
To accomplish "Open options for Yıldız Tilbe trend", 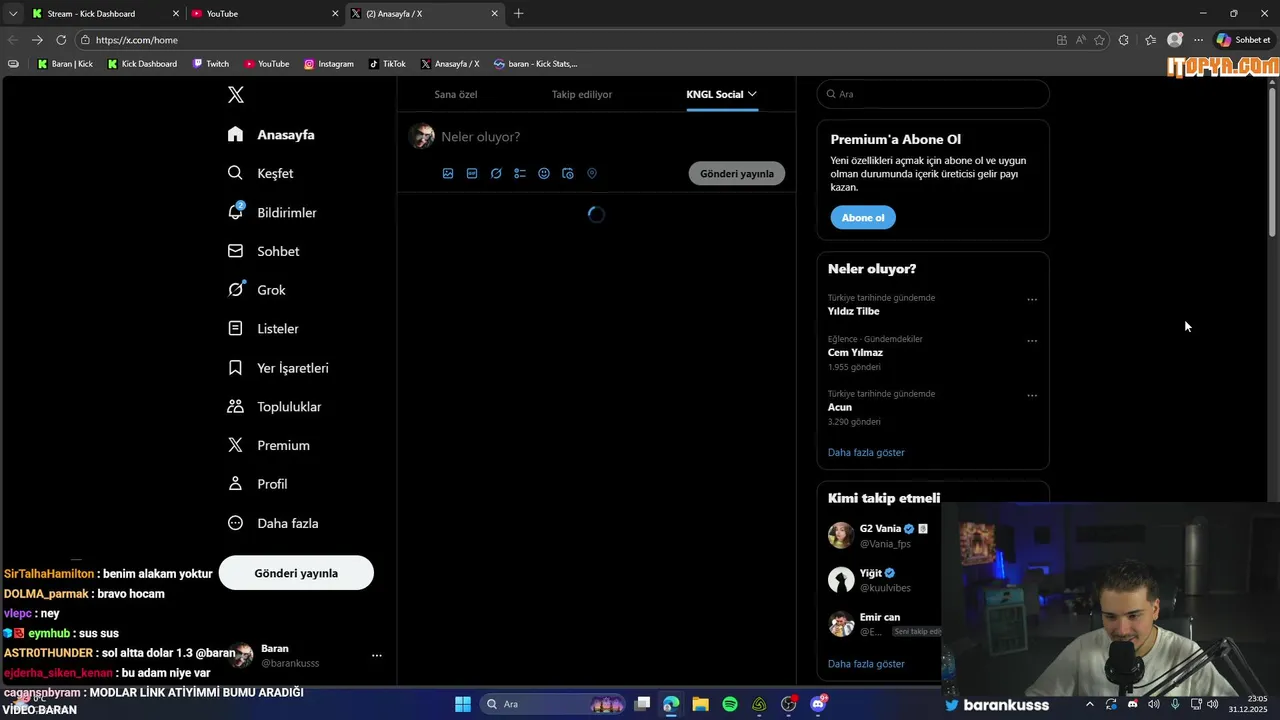I will pyautogui.click(x=1032, y=299).
